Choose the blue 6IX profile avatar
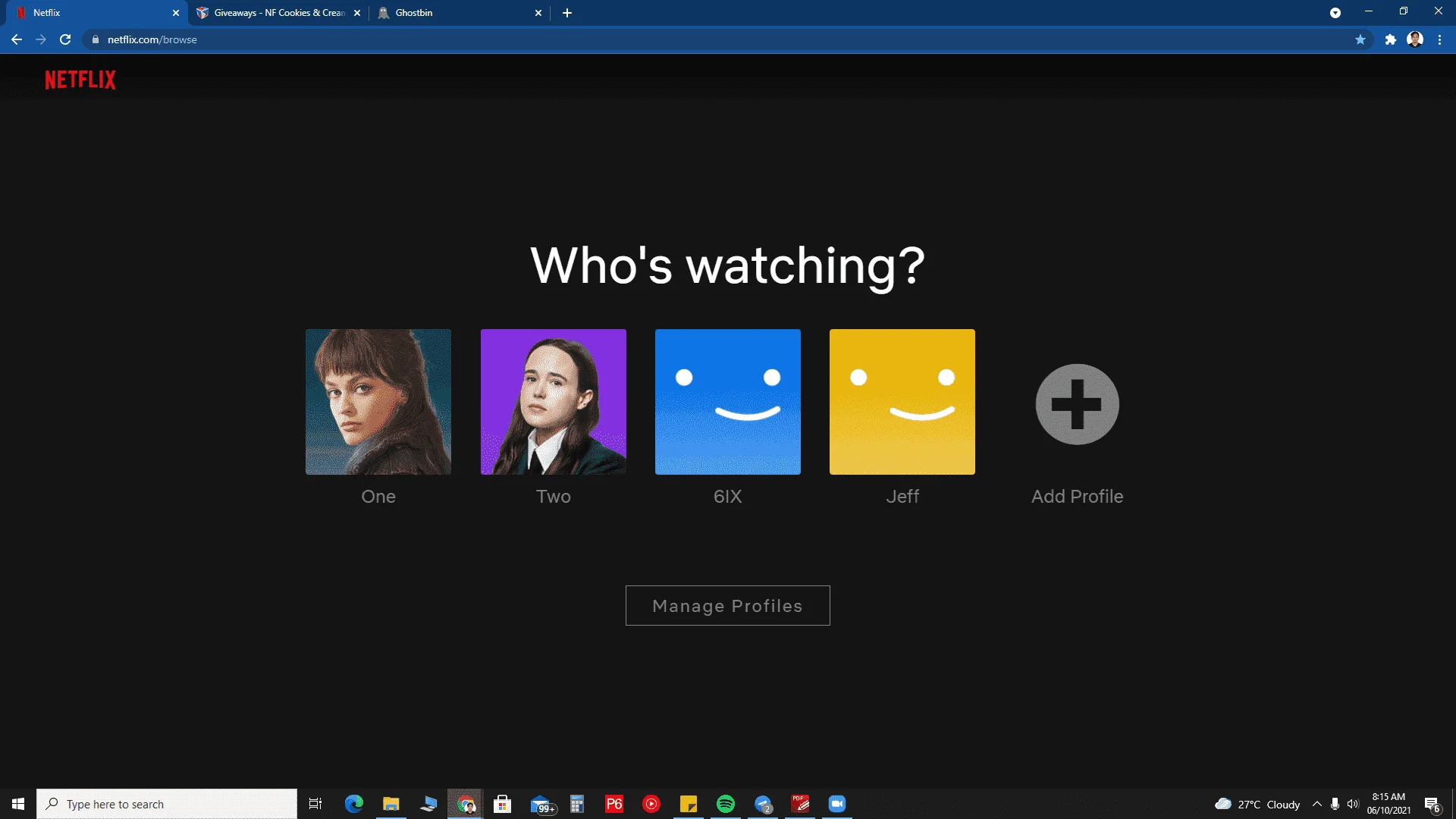Screen dimensions: 1456x819 click(728, 402)
